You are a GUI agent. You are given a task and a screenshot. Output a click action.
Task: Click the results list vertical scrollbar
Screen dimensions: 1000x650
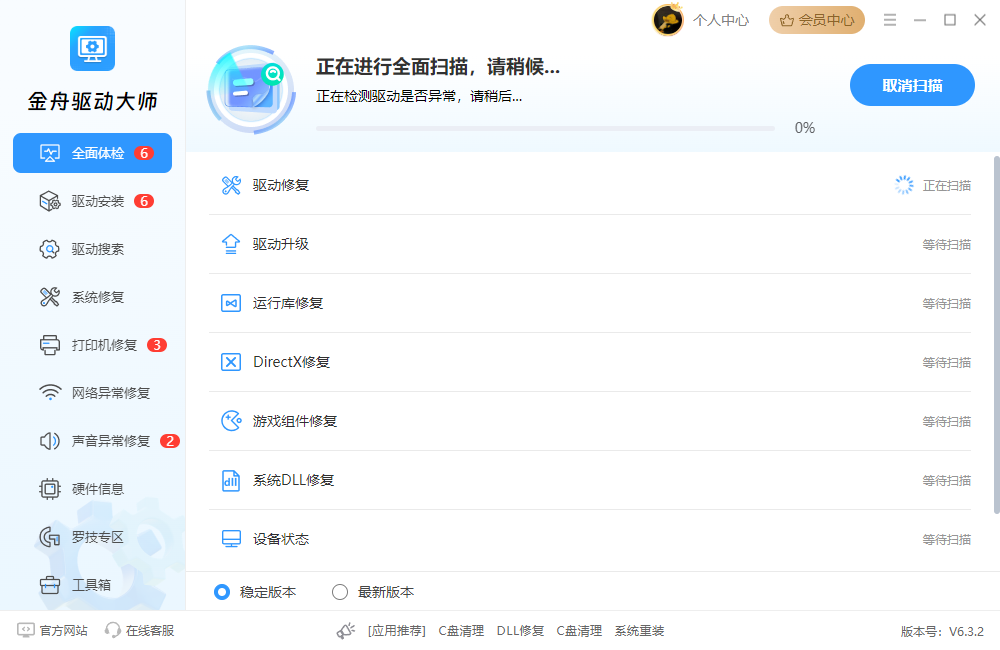pos(996,335)
